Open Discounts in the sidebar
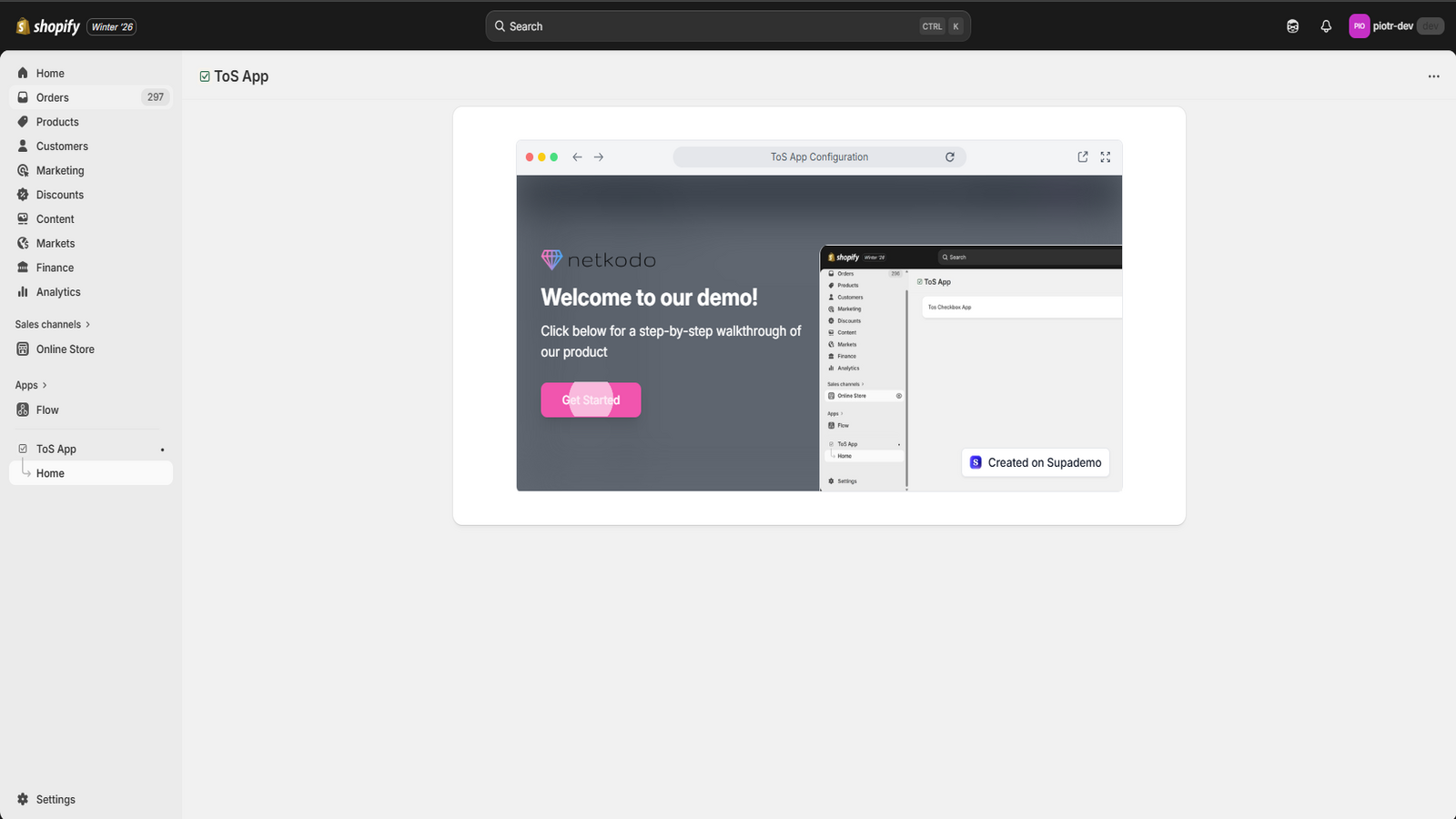 91,195
